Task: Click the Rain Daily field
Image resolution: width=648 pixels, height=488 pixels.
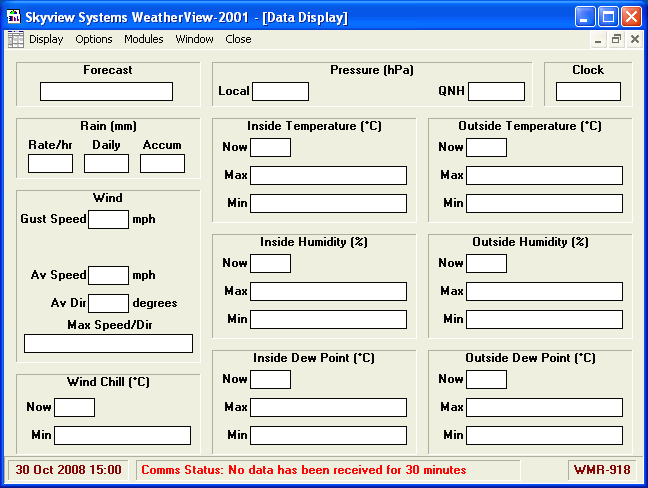Action: (x=106, y=164)
